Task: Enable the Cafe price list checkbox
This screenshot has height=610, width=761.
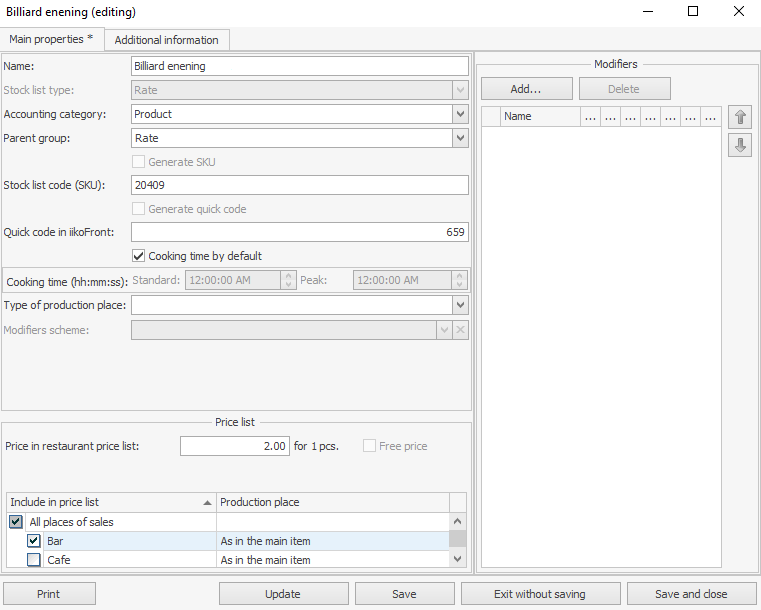Action: coord(34,560)
